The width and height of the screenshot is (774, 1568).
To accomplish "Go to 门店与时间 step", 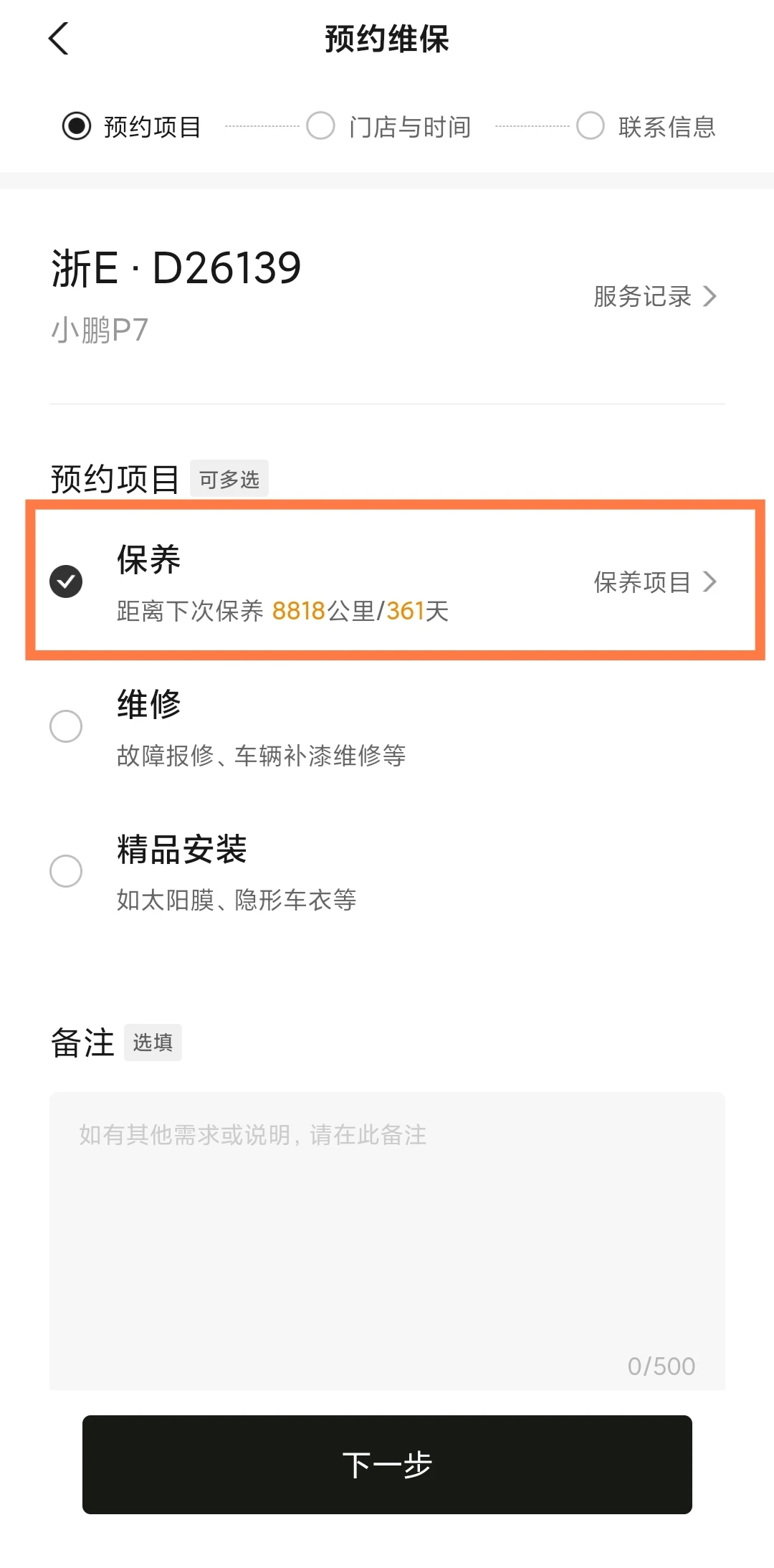I will [x=410, y=127].
